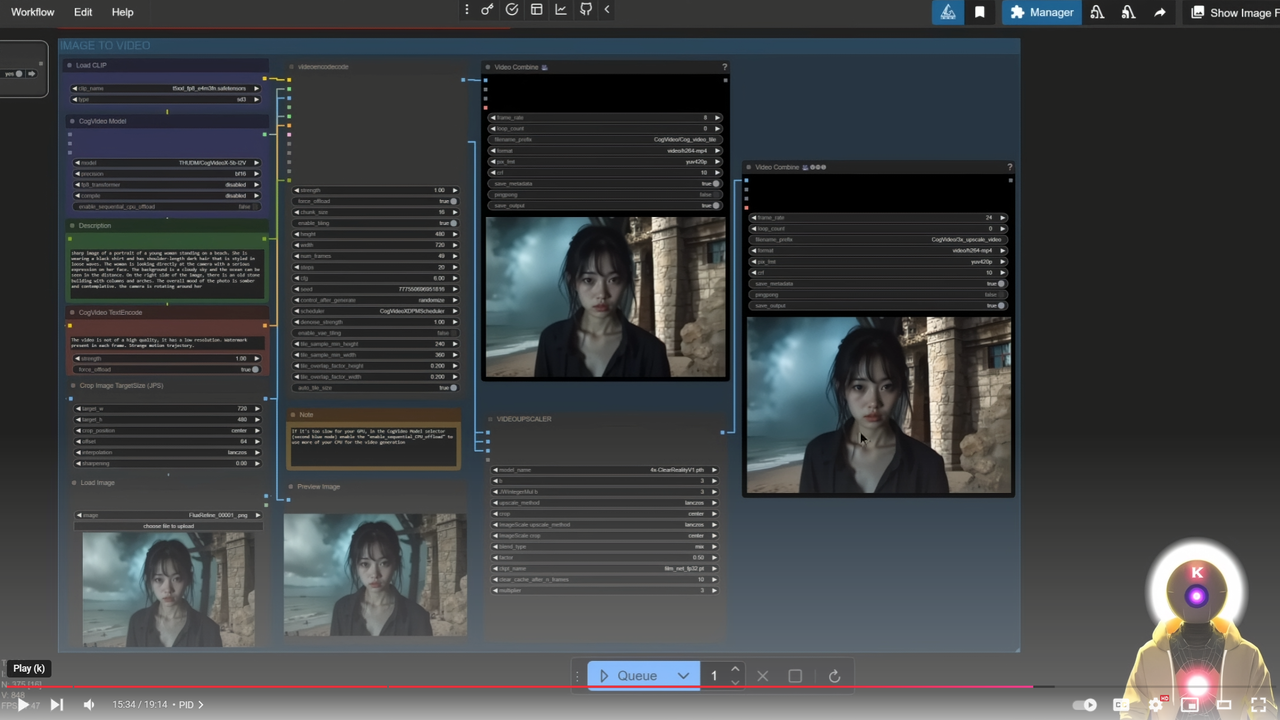Open the clip_name dropdown in Load CLIP
This screenshot has width=1280, height=720.
166,88
